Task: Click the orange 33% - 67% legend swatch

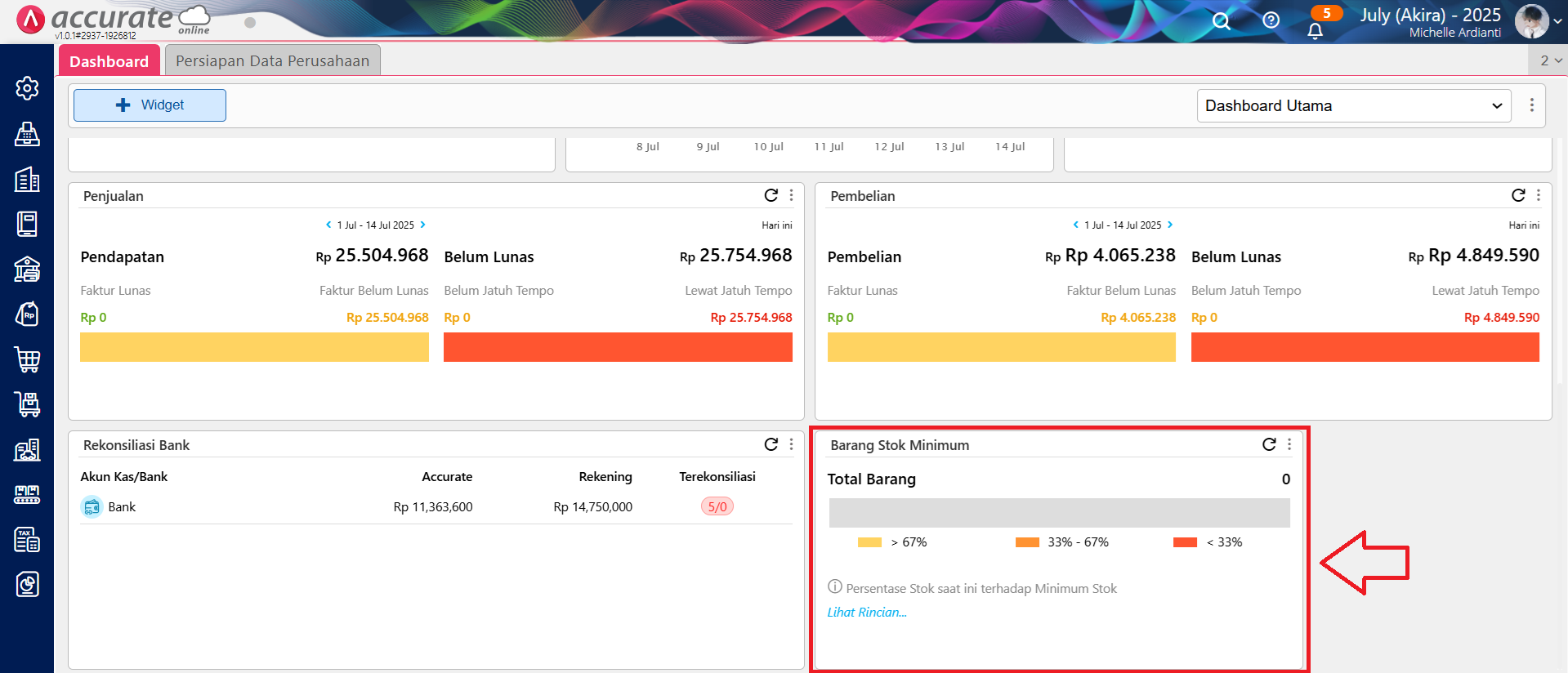Action: point(1027,542)
